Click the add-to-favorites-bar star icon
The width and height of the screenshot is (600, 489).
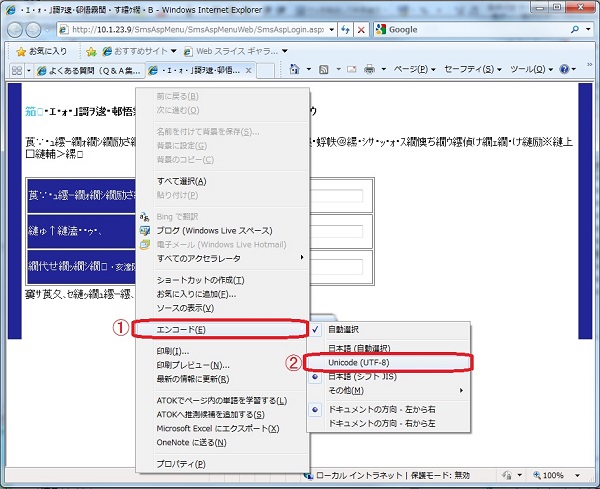coord(91,51)
